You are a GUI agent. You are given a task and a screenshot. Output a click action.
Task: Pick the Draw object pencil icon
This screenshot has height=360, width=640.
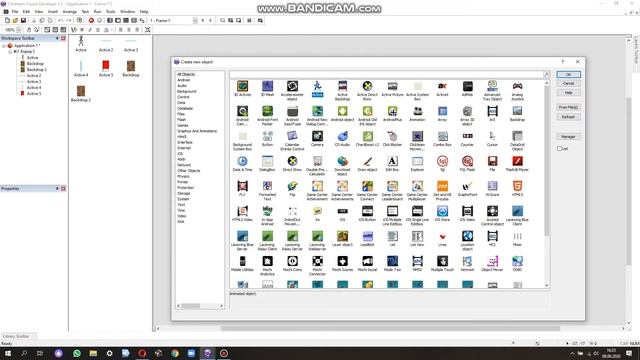click(x=367, y=161)
